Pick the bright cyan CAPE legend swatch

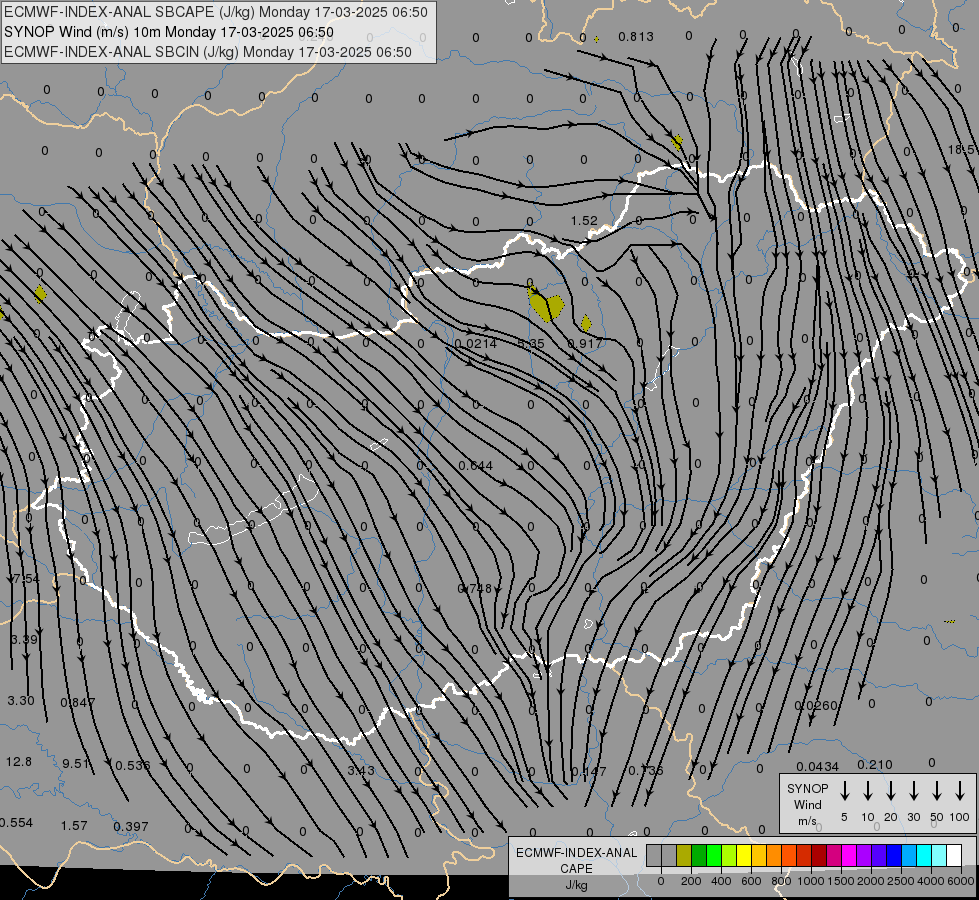(x=924, y=856)
